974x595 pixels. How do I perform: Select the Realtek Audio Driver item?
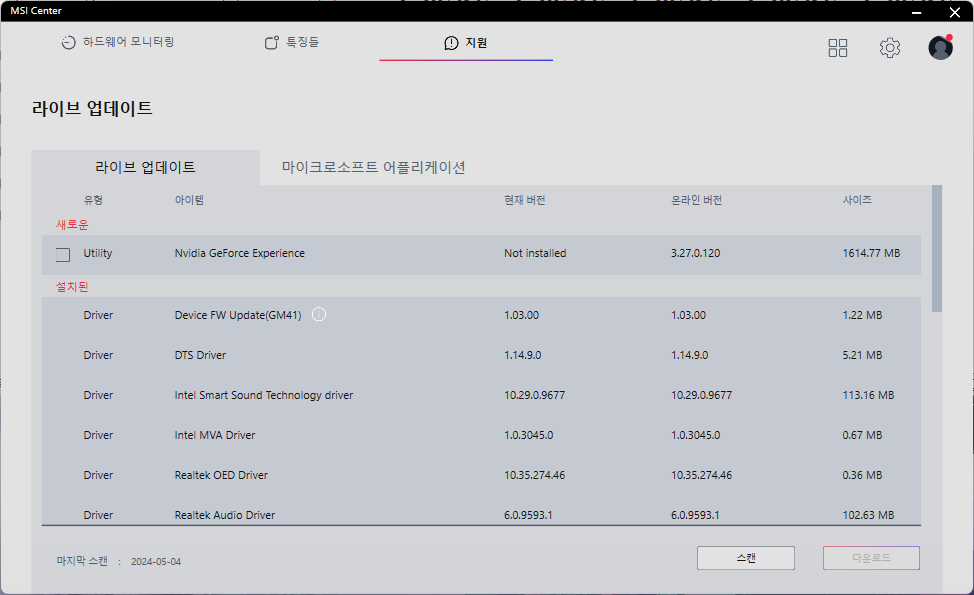click(x=225, y=515)
